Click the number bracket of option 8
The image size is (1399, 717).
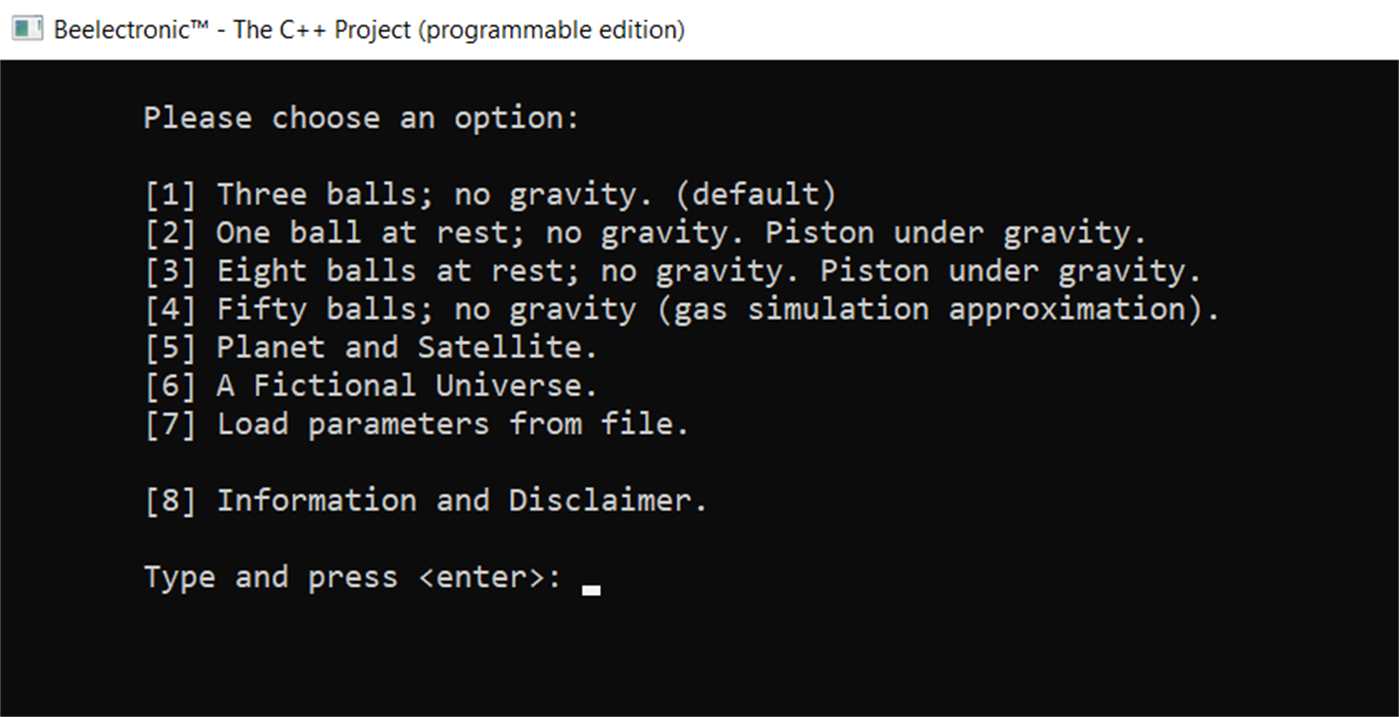point(170,500)
